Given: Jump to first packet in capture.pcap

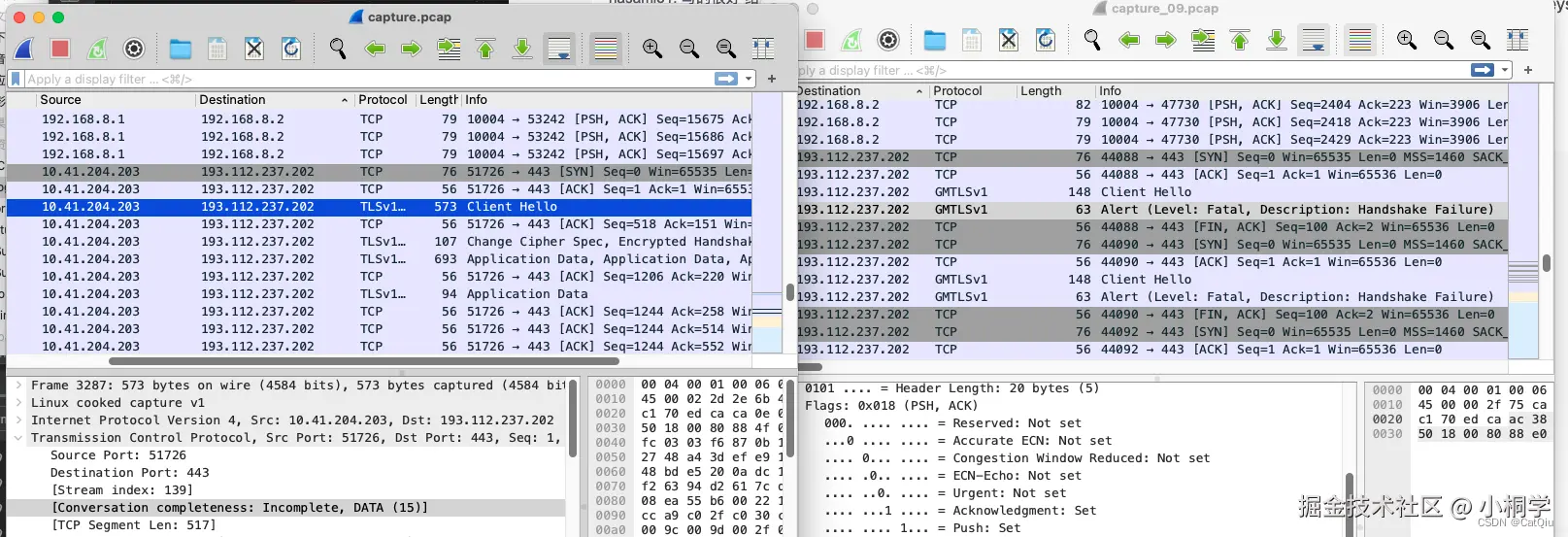Looking at the screenshot, I should (485, 49).
